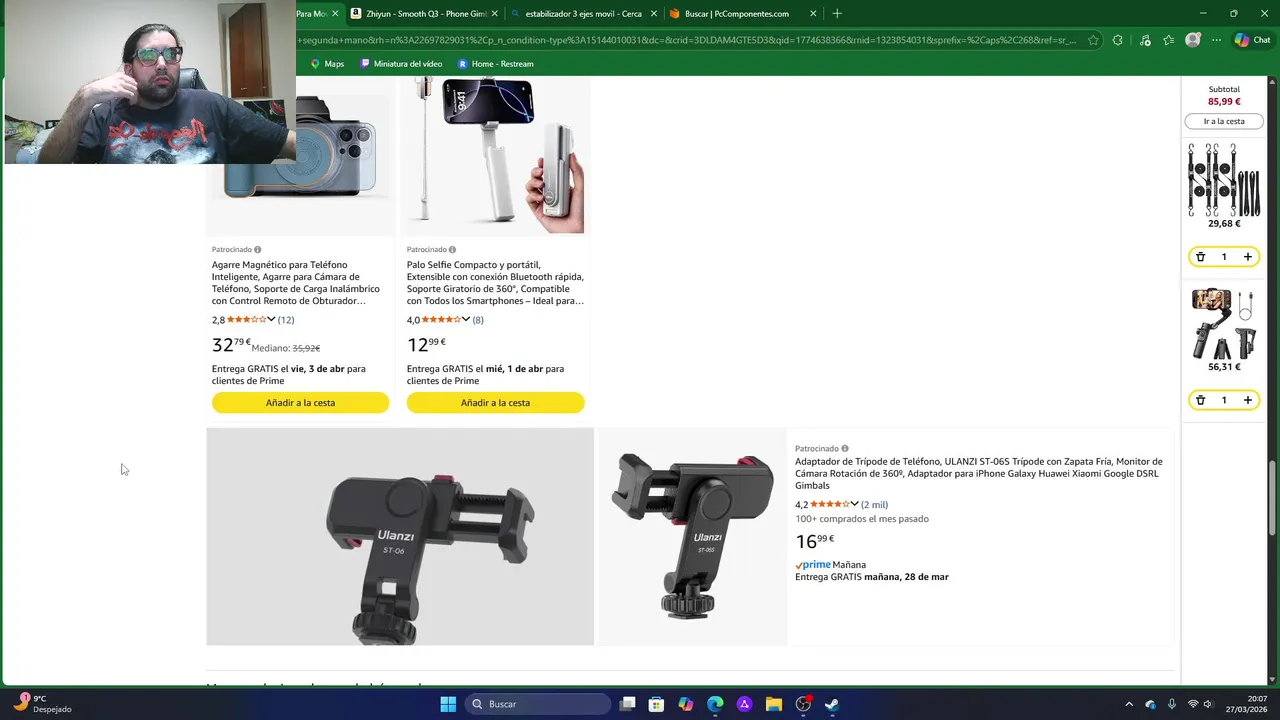
Task: Open the gimbal product thumbnail in basket
Action: tap(1224, 323)
